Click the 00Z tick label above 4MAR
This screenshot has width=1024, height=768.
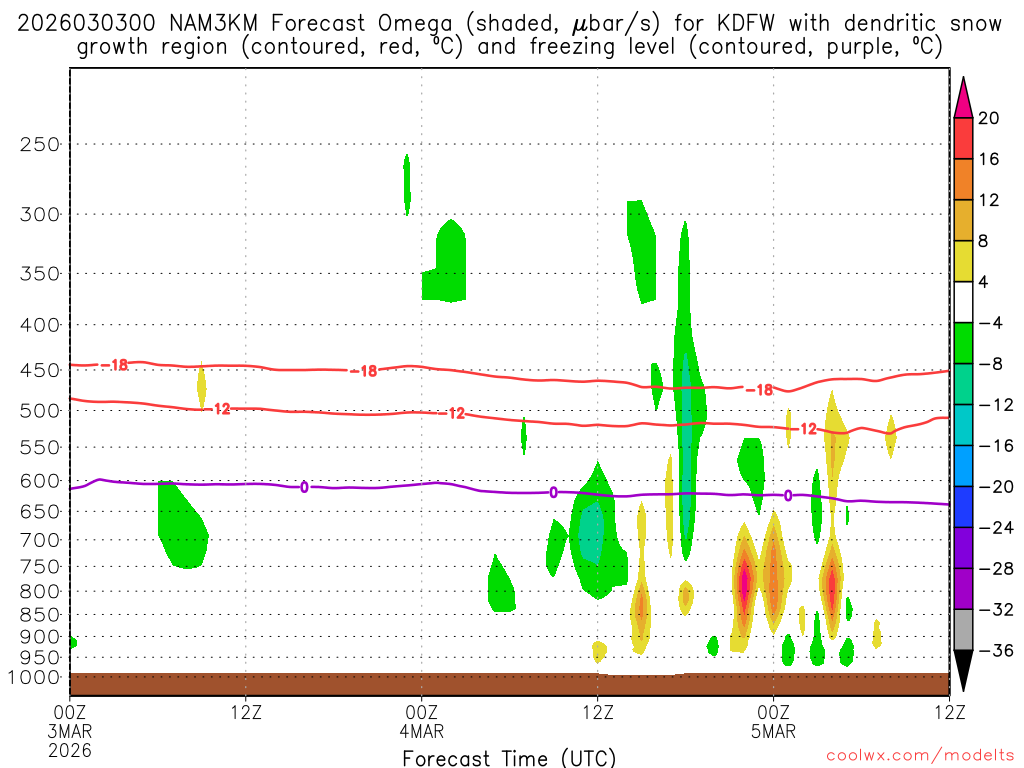pyautogui.click(x=422, y=712)
